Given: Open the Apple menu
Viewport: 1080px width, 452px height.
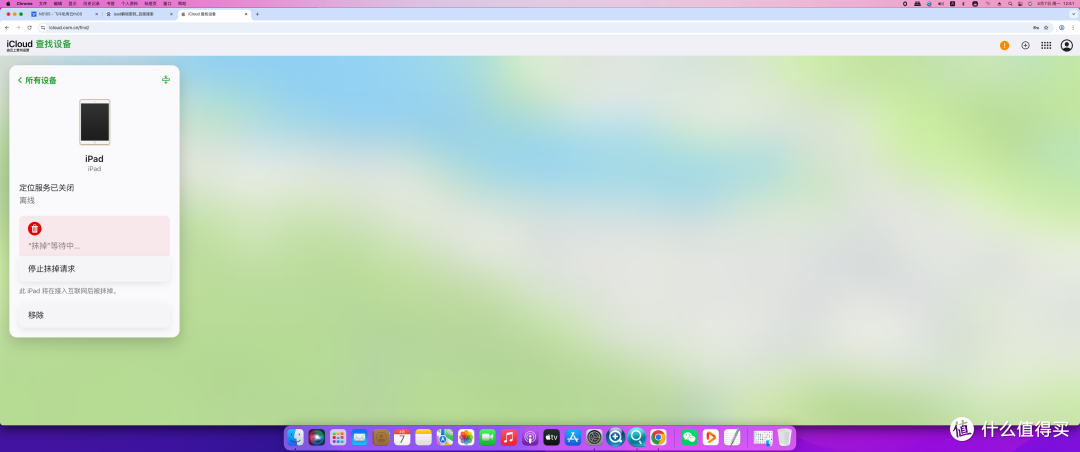Looking at the screenshot, I should [8, 3].
